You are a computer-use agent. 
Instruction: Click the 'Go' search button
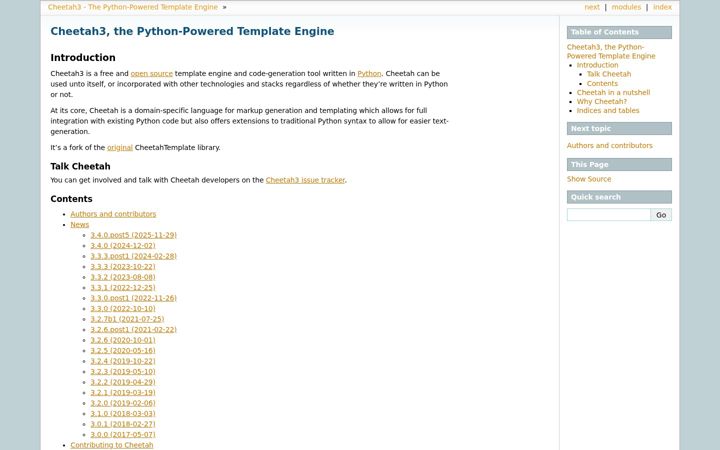pyautogui.click(x=661, y=215)
